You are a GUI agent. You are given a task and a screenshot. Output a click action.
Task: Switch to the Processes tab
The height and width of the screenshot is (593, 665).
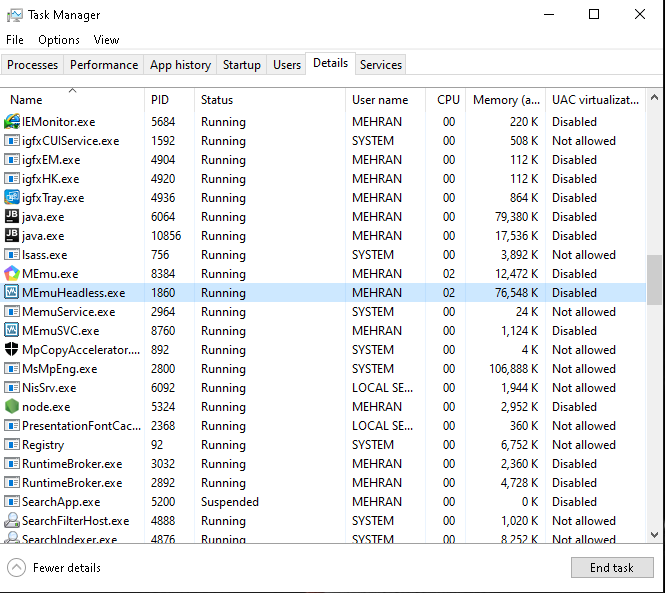[33, 65]
